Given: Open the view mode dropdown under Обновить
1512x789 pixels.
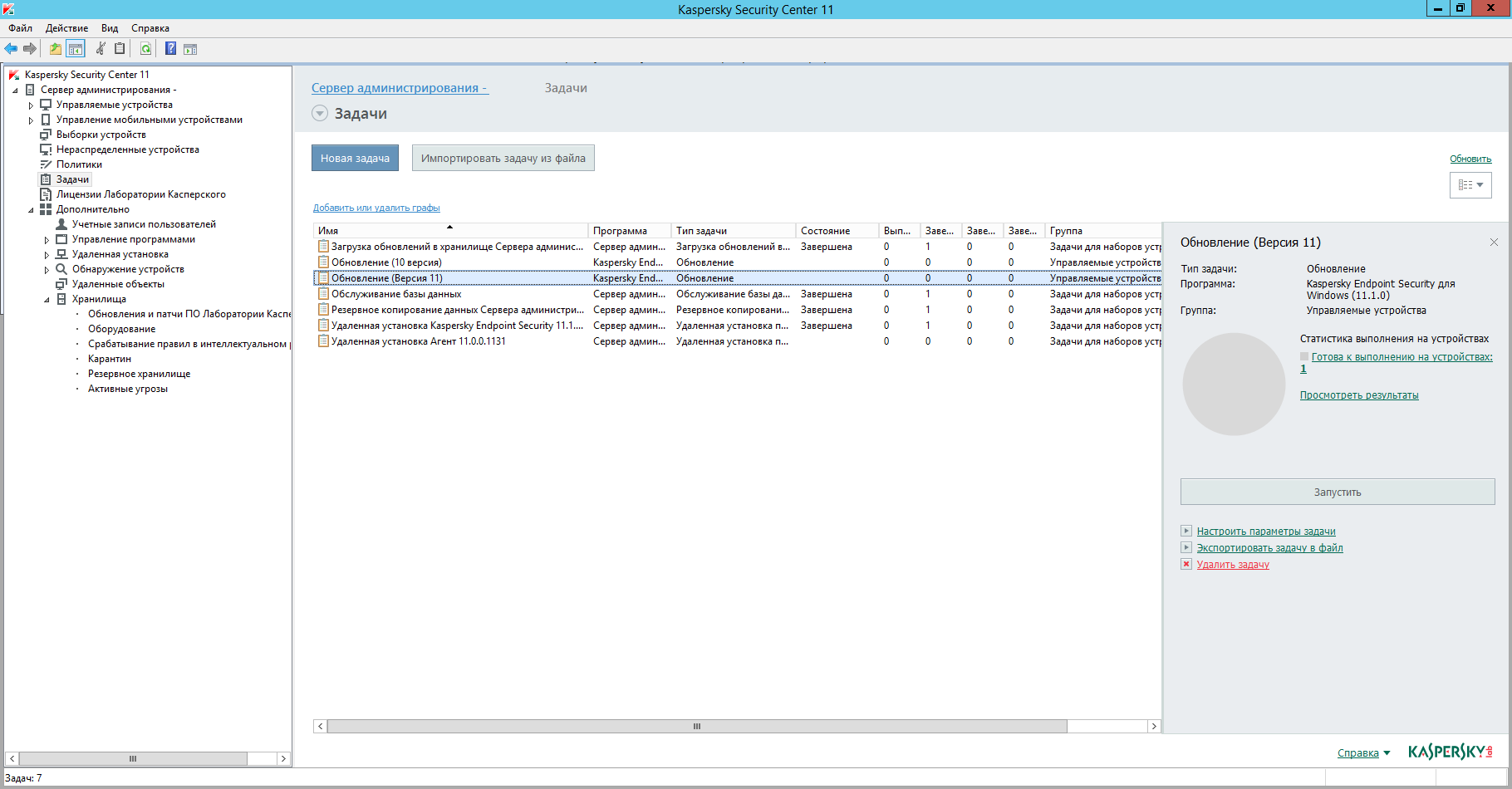Looking at the screenshot, I should (x=1470, y=185).
